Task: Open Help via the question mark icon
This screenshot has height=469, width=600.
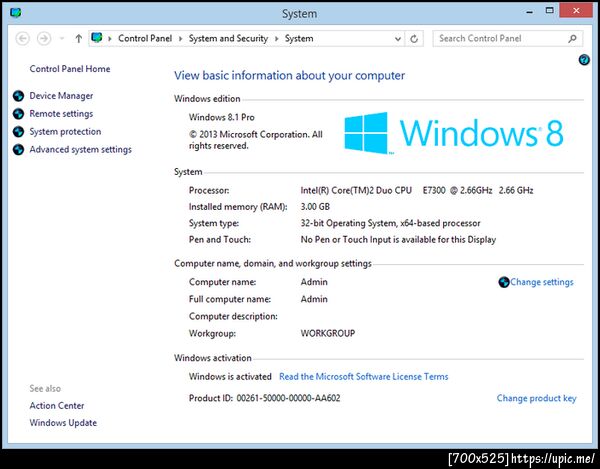Action: tap(584, 60)
